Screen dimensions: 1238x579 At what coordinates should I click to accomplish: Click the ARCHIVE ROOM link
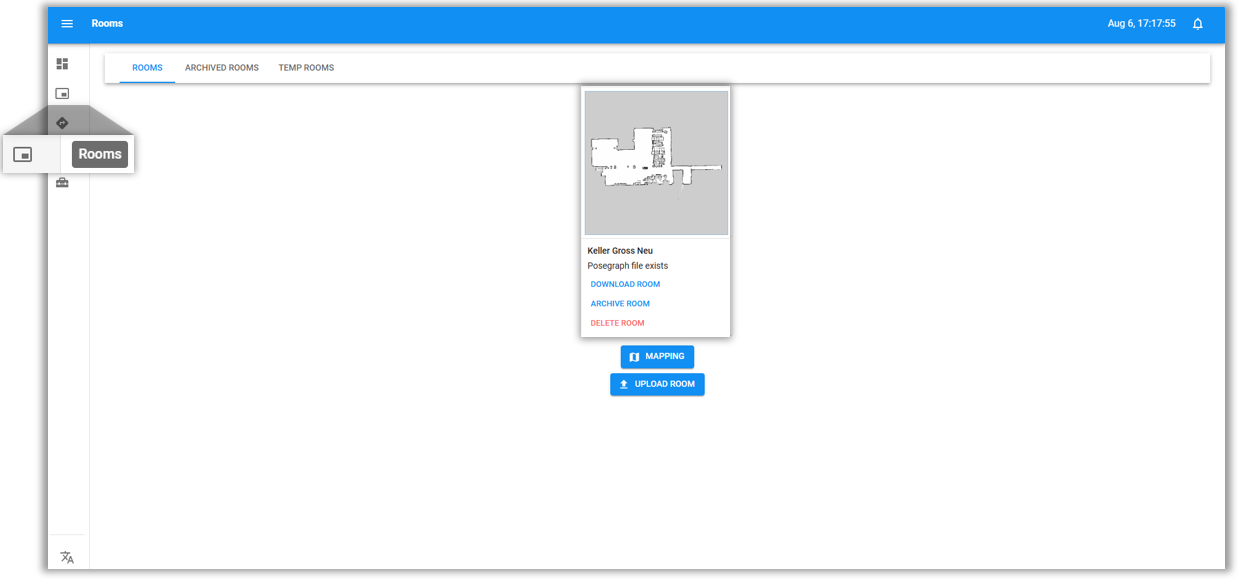tap(620, 304)
